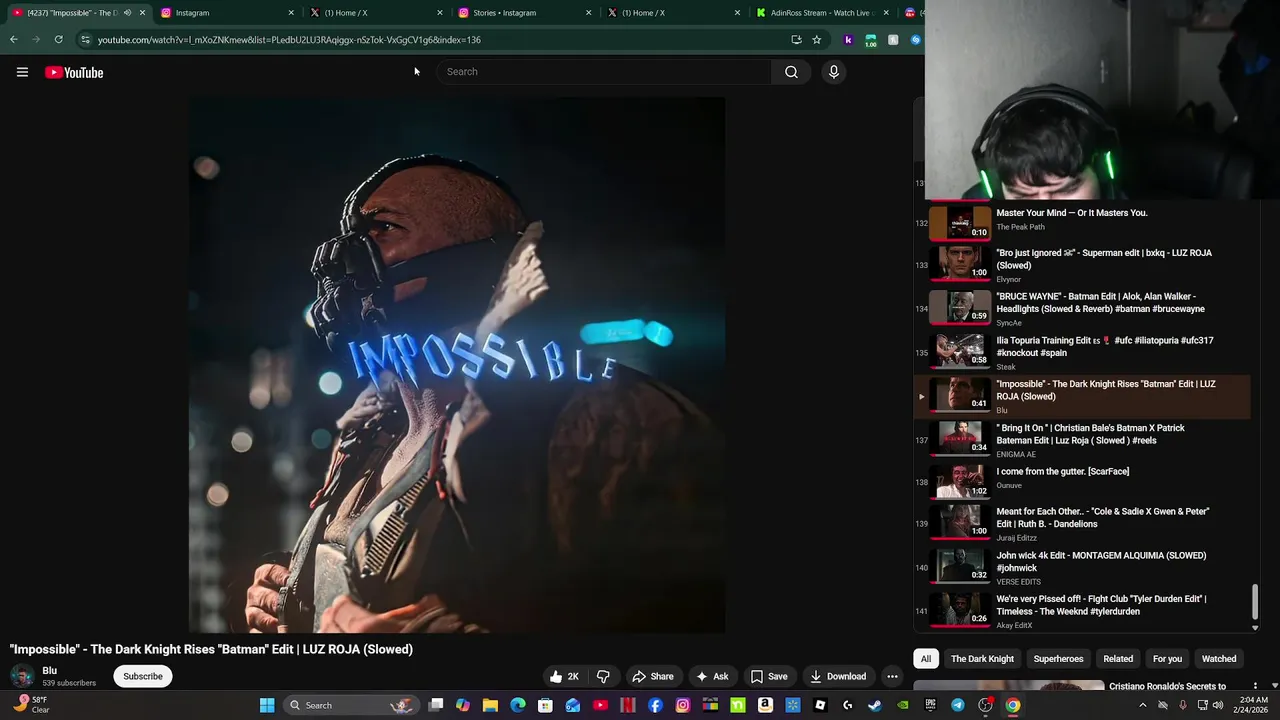Screen dimensions: 1280x720
Task: Like the video with thumbs up
Action: click(x=564, y=676)
